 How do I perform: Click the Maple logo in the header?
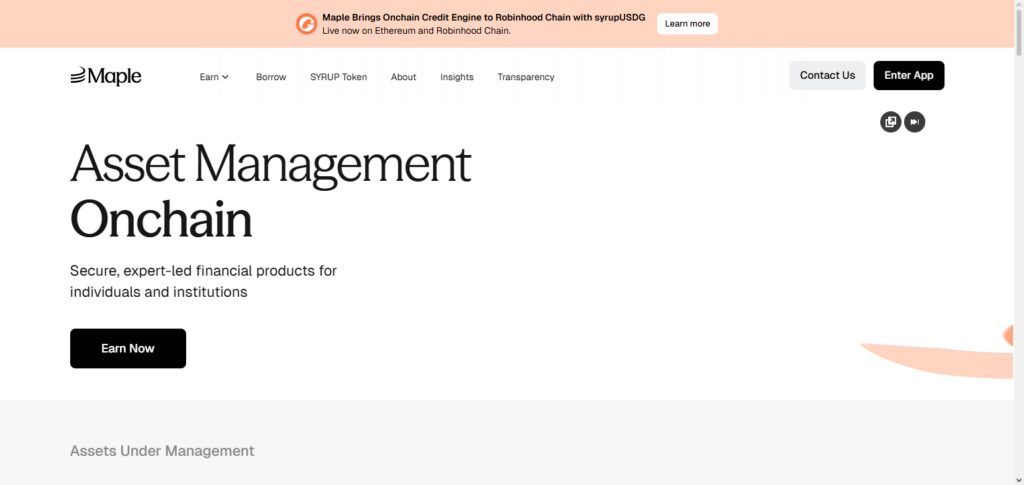click(x=106, y=76)
